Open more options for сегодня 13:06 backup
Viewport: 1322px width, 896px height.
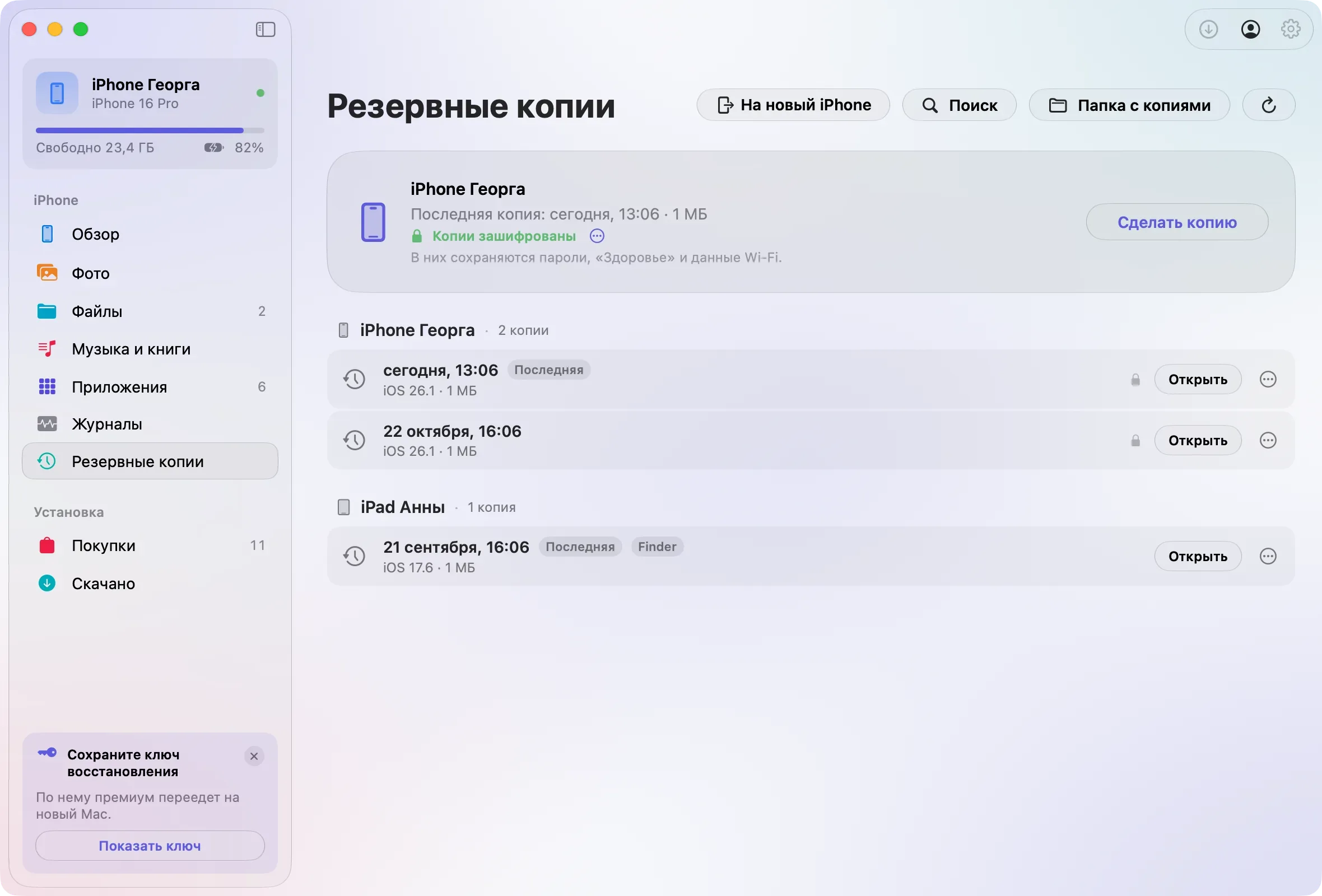click(x=1268, y=379)
